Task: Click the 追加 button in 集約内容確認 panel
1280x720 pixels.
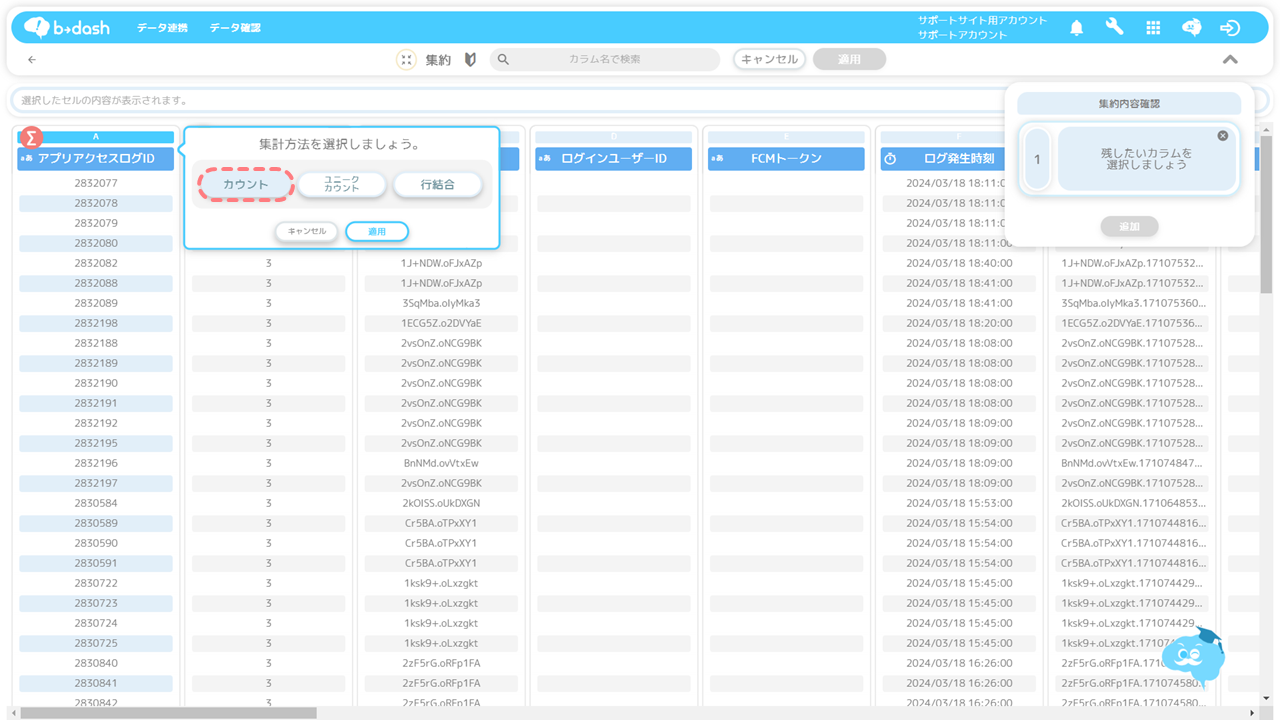Action: [x=1129, y=227]
